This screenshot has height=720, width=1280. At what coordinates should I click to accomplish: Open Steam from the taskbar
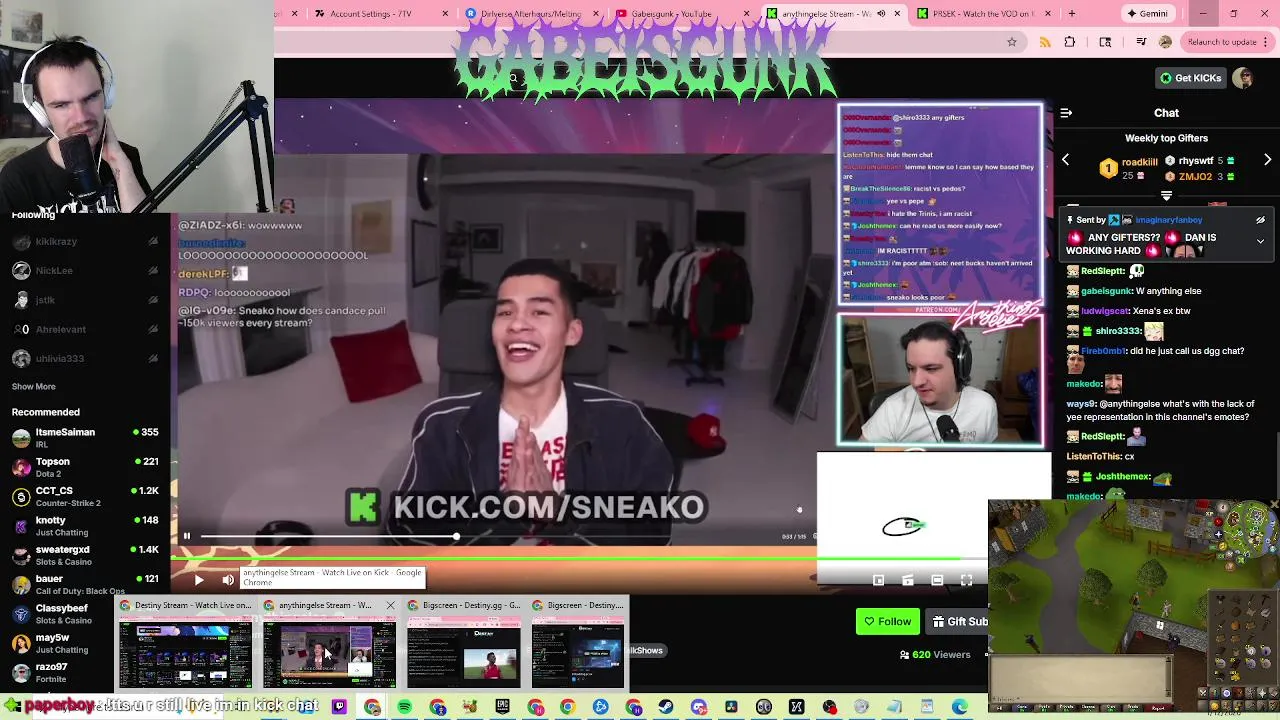(666, 707)
